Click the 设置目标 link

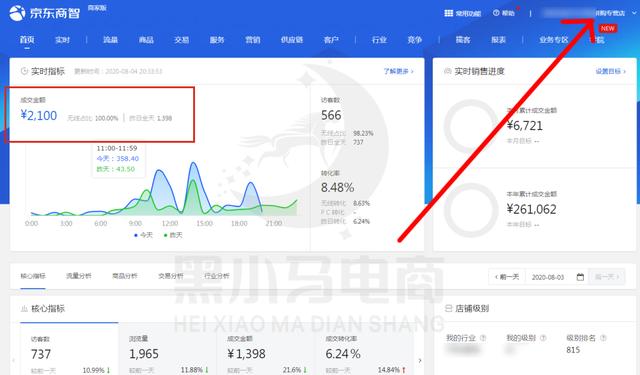[x=611, y=71]
